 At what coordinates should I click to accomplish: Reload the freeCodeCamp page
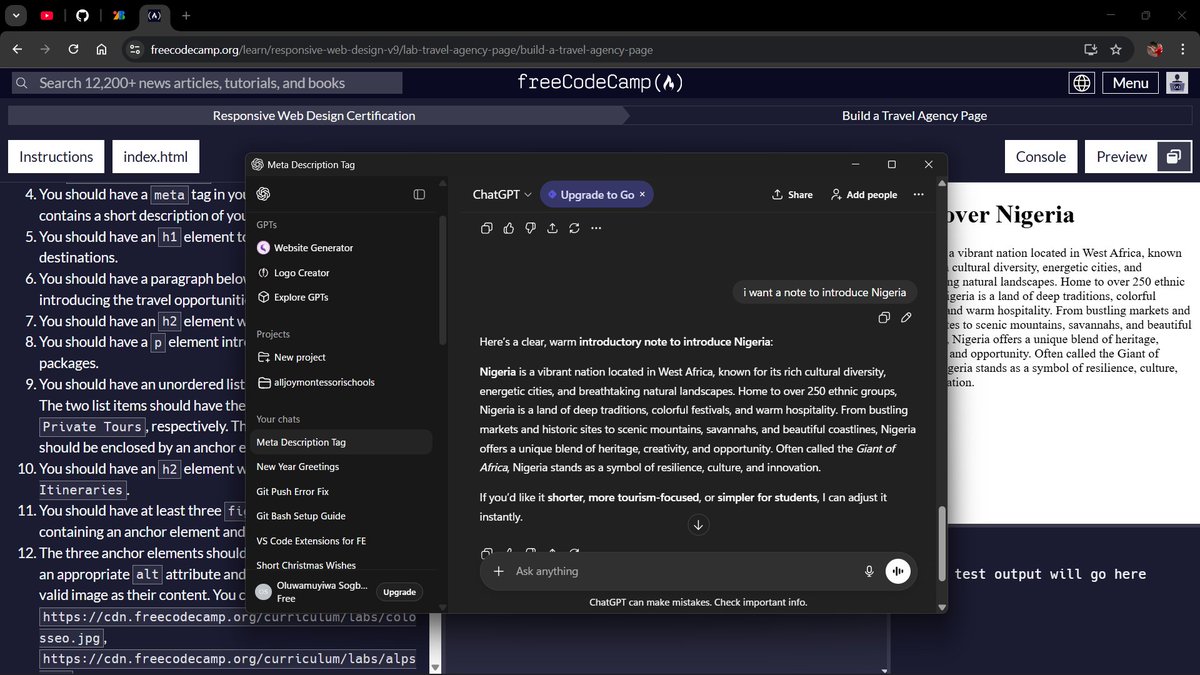click(x=73, y=49)
